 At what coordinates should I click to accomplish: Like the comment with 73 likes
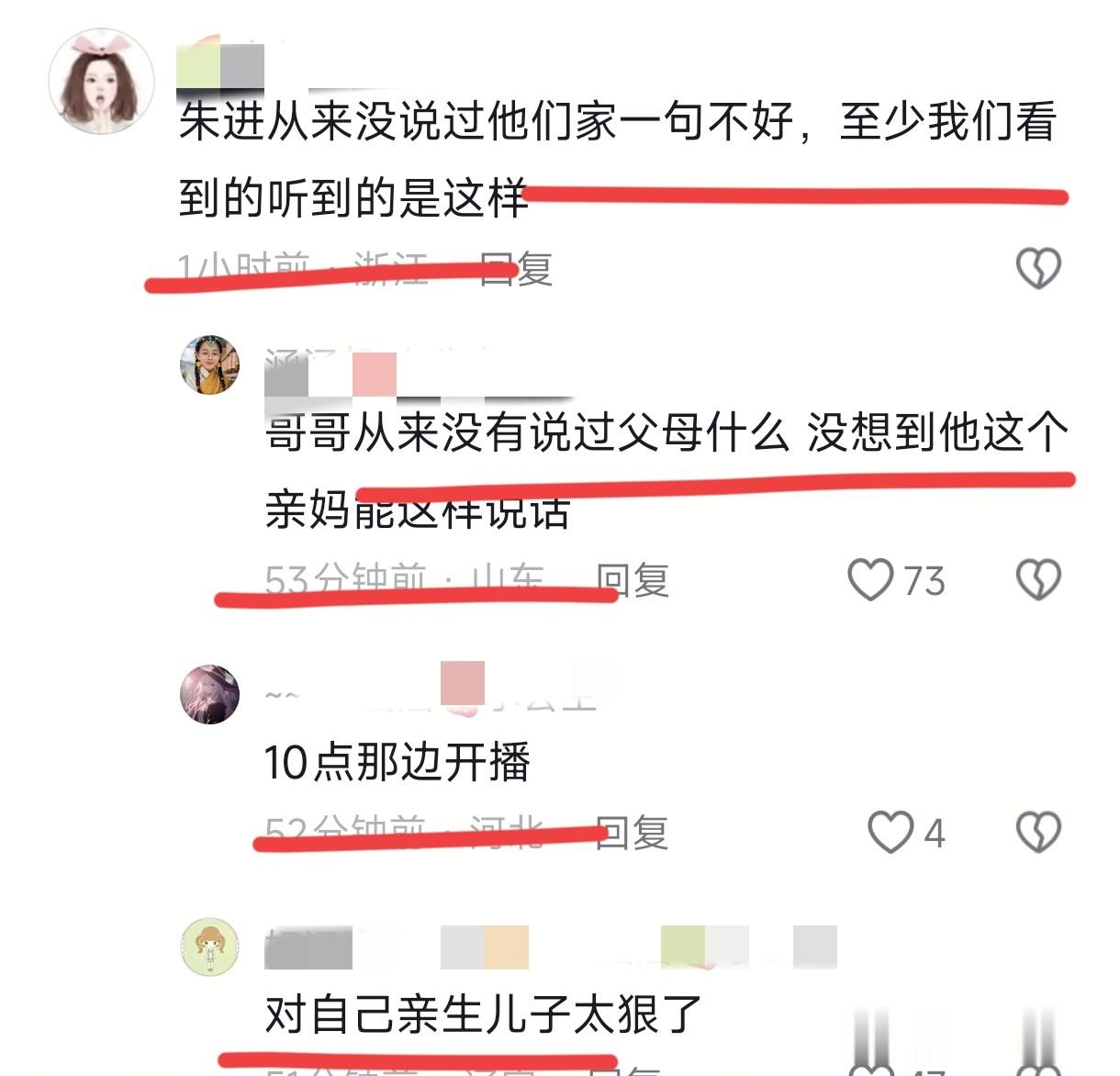(x=869, y=579)
